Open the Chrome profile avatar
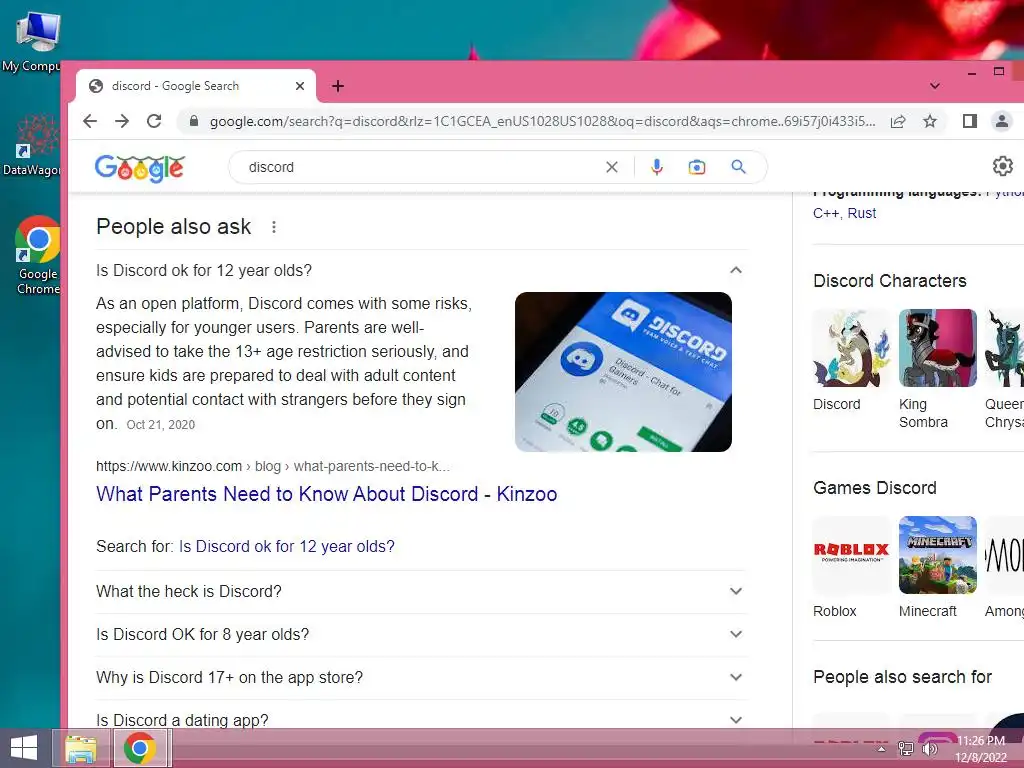This screenshot has width=1024, height=768. tap(1001, 121)
